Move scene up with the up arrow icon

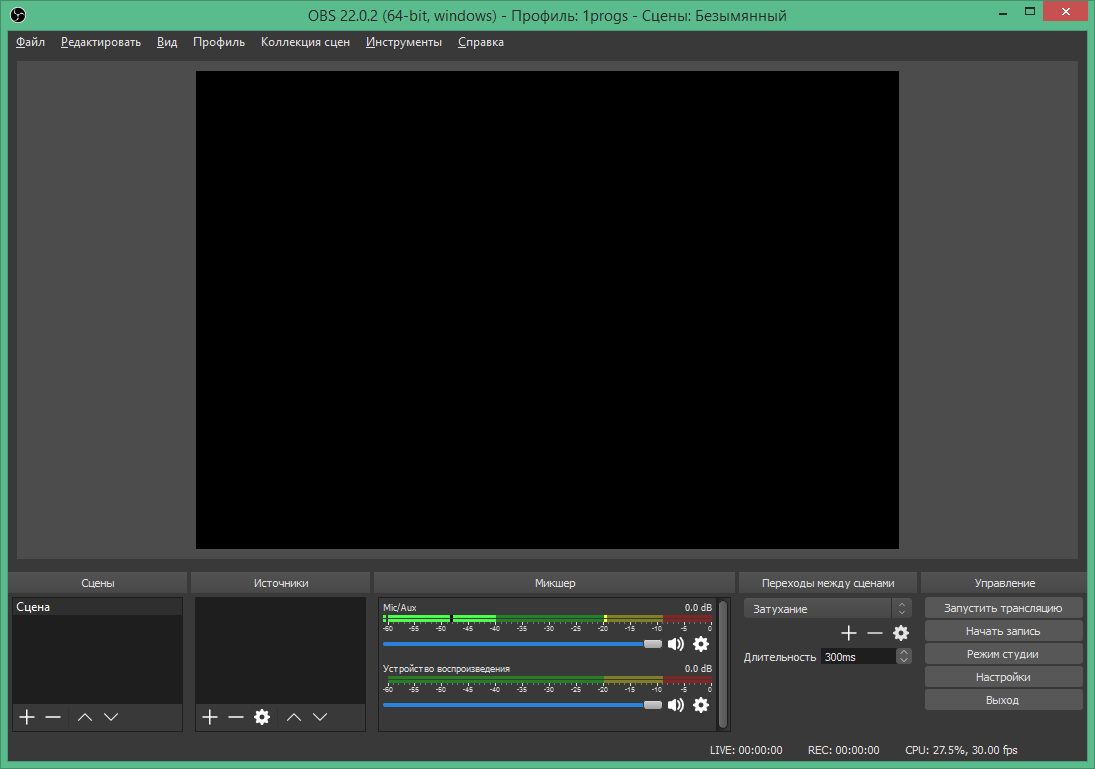coord(84,716)
